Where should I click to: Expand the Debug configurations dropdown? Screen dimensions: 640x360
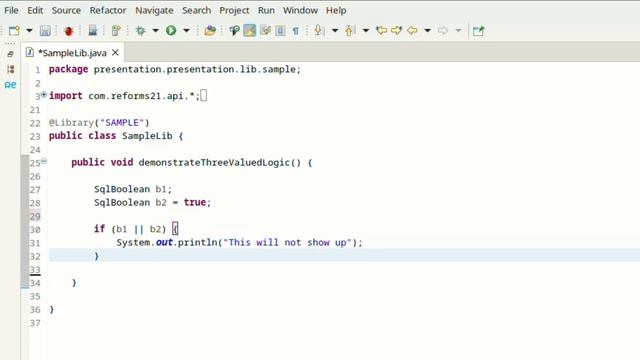[x=155, y=31]
